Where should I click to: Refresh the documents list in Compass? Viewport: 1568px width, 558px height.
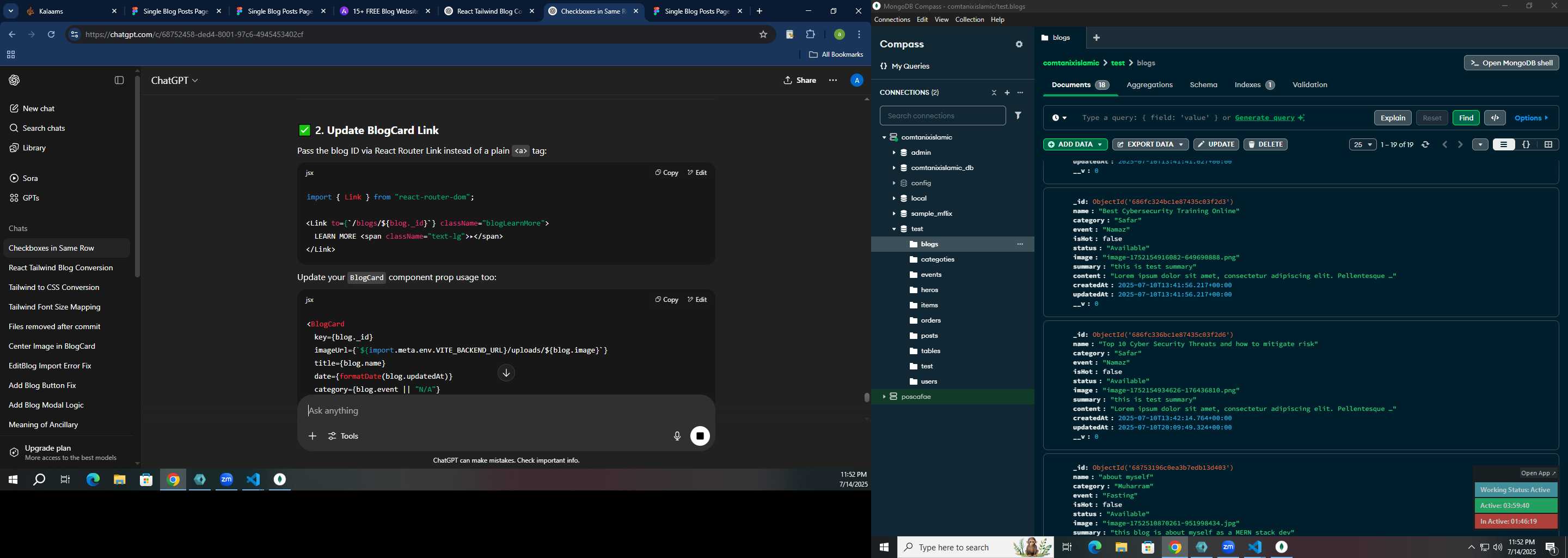(1425, 144)
